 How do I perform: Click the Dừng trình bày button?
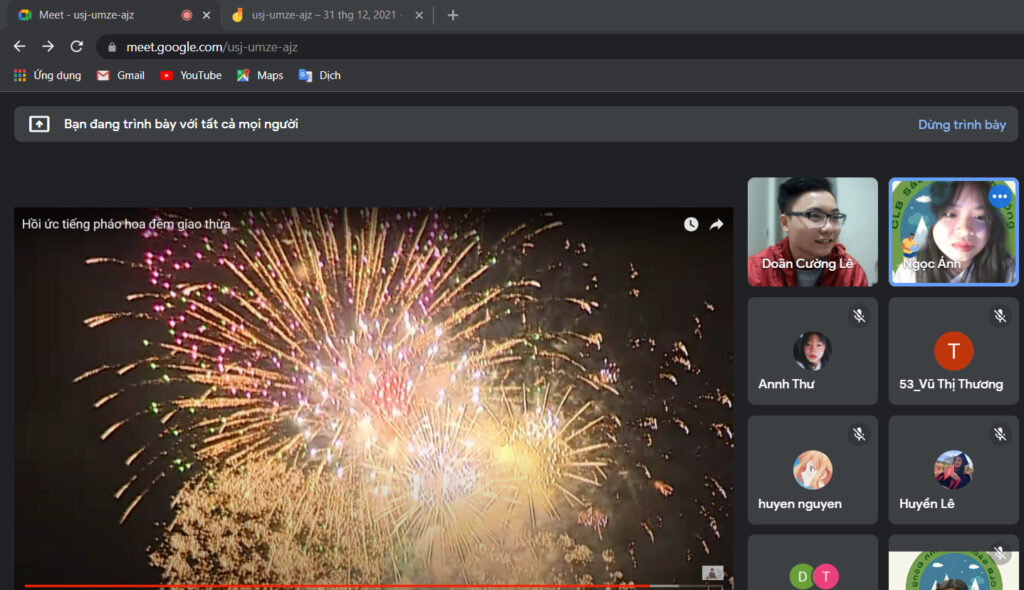click(x=961, y=124)
